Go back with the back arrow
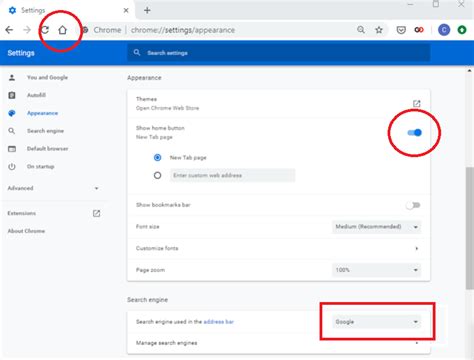This screenshot has height=360, width=474. coord(9,30)
